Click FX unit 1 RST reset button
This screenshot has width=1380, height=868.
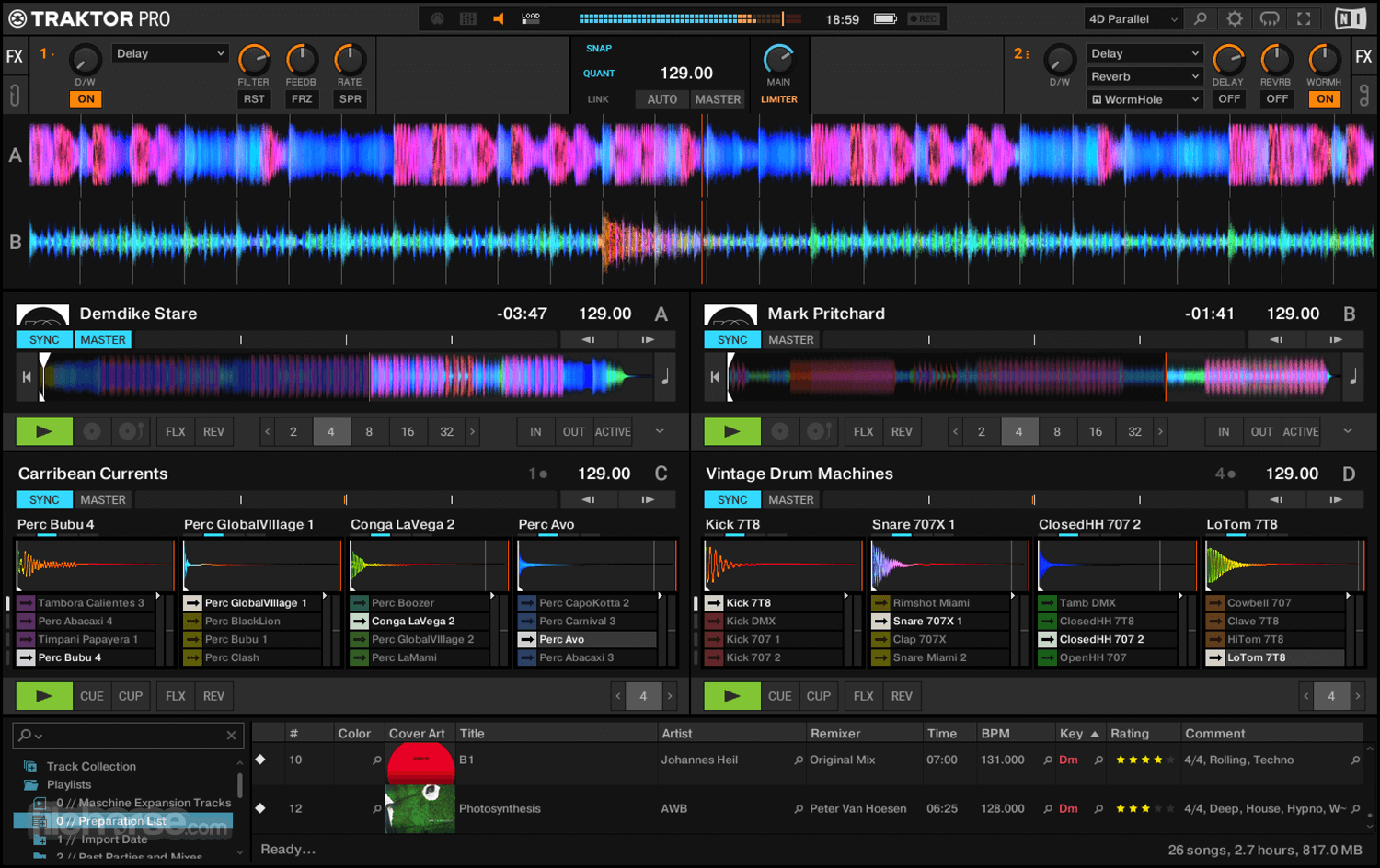(254, 99)
